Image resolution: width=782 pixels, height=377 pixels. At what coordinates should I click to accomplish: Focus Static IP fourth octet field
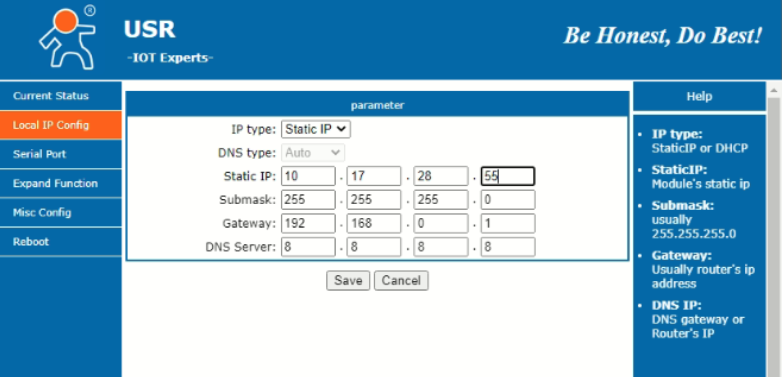[508, 176]
